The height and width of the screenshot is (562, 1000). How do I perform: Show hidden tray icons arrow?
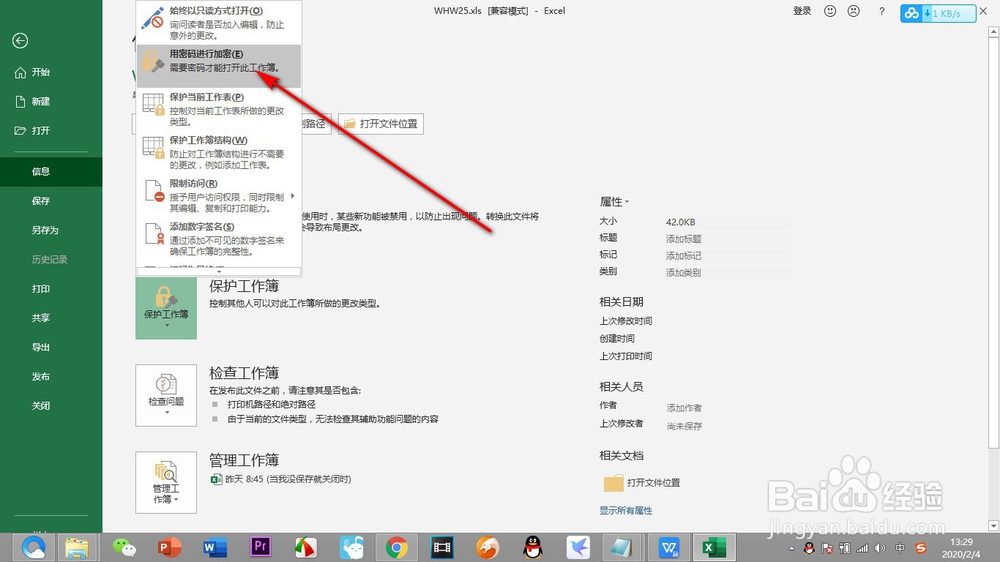791,549
